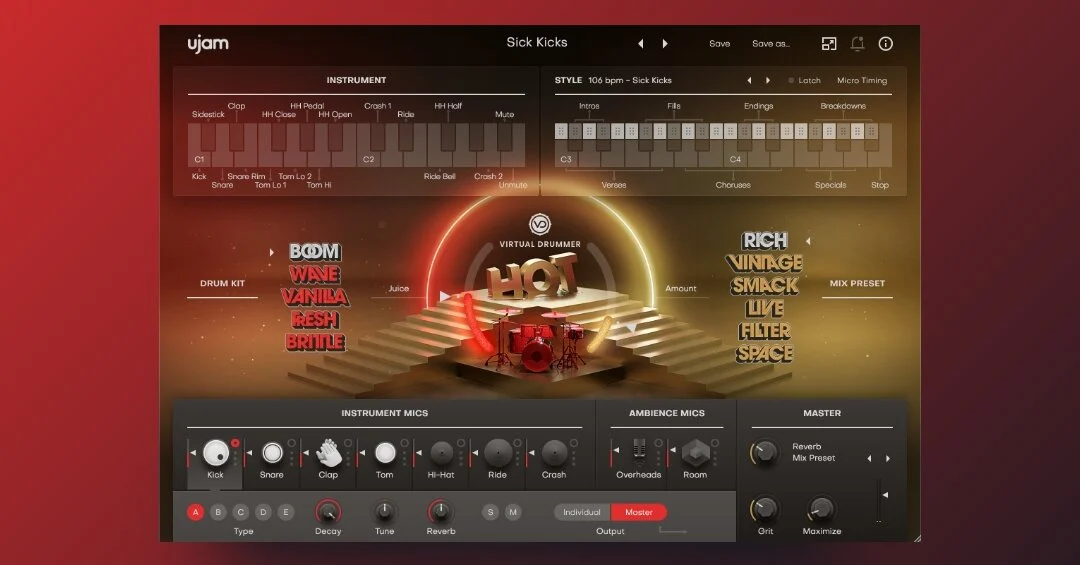Next Reverb Mix Preset arrow

tap(888, 458)
